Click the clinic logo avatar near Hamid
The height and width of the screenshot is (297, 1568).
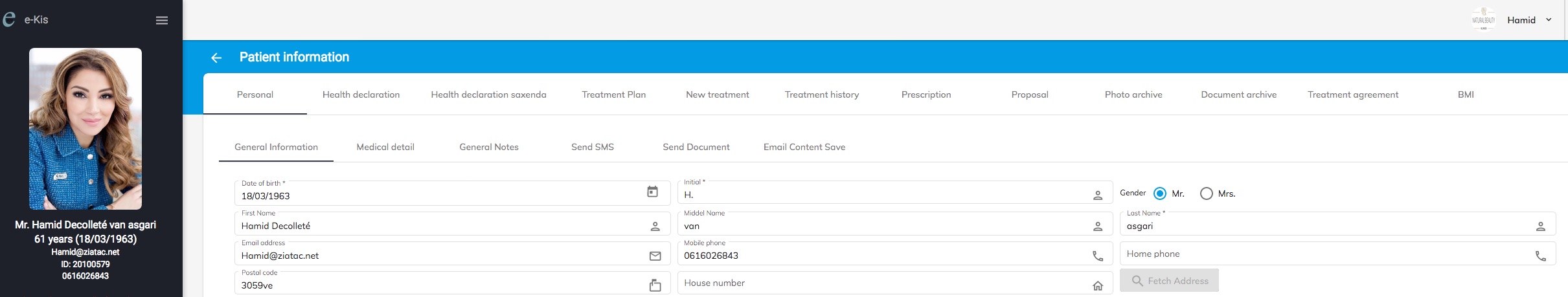pyautogui.click(x=1483, y=20)
